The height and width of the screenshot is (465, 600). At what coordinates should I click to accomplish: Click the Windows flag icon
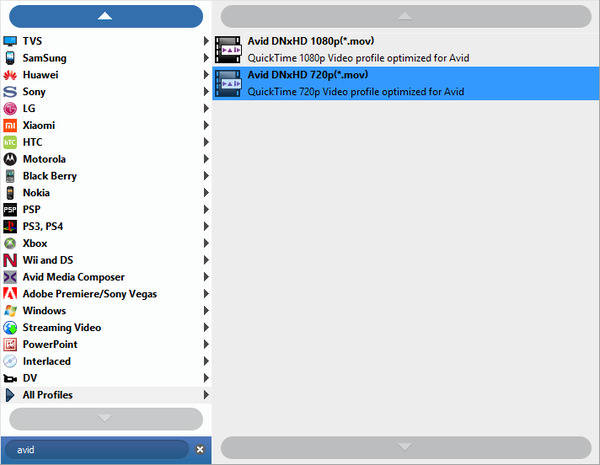pos(10,310)
